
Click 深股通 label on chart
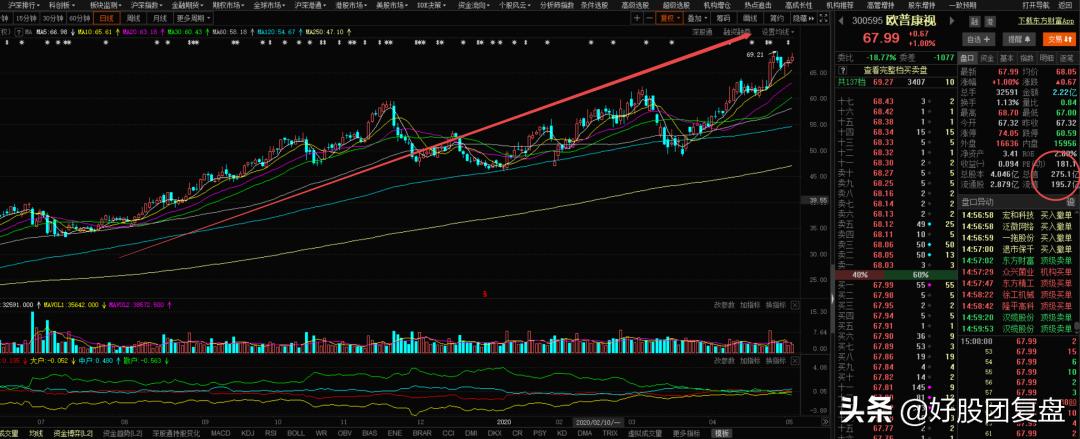click(x=702, y=32)
